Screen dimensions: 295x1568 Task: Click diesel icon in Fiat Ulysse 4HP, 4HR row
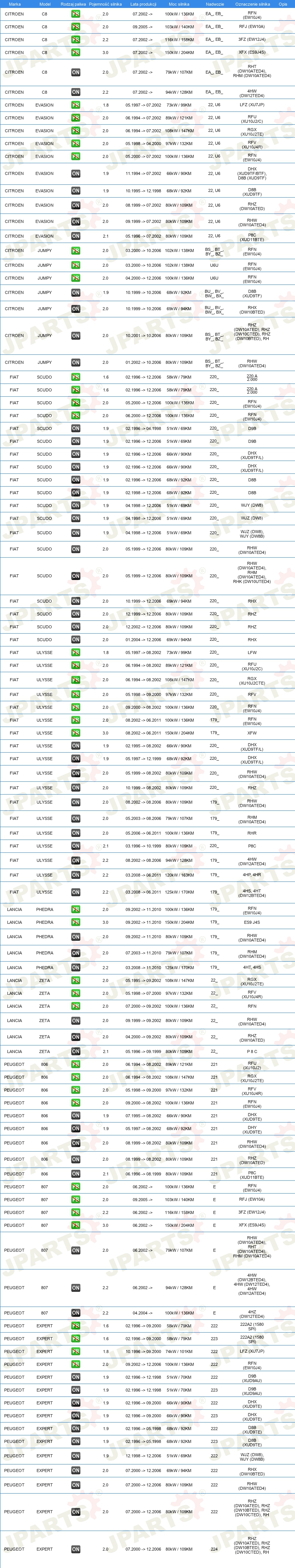(x=75, y=875)
